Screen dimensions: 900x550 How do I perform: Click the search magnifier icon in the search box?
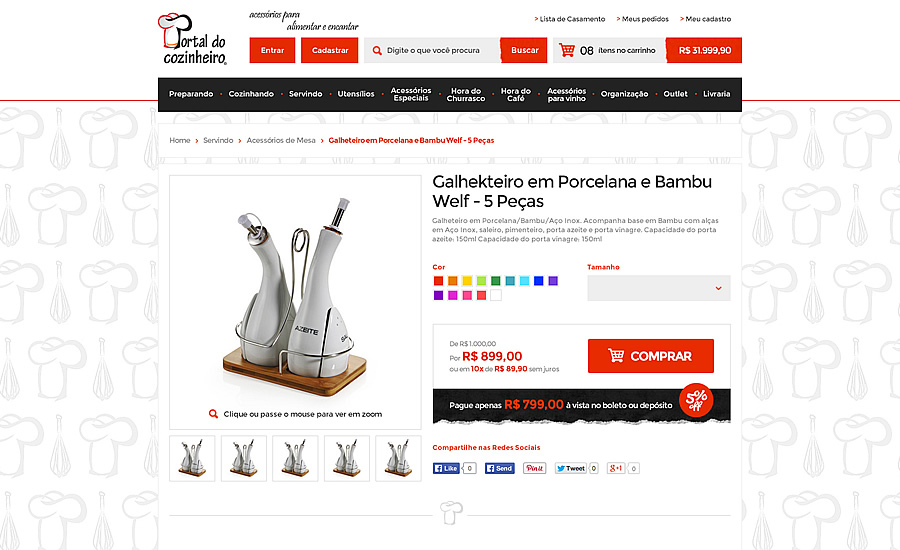tap(377, 51)
